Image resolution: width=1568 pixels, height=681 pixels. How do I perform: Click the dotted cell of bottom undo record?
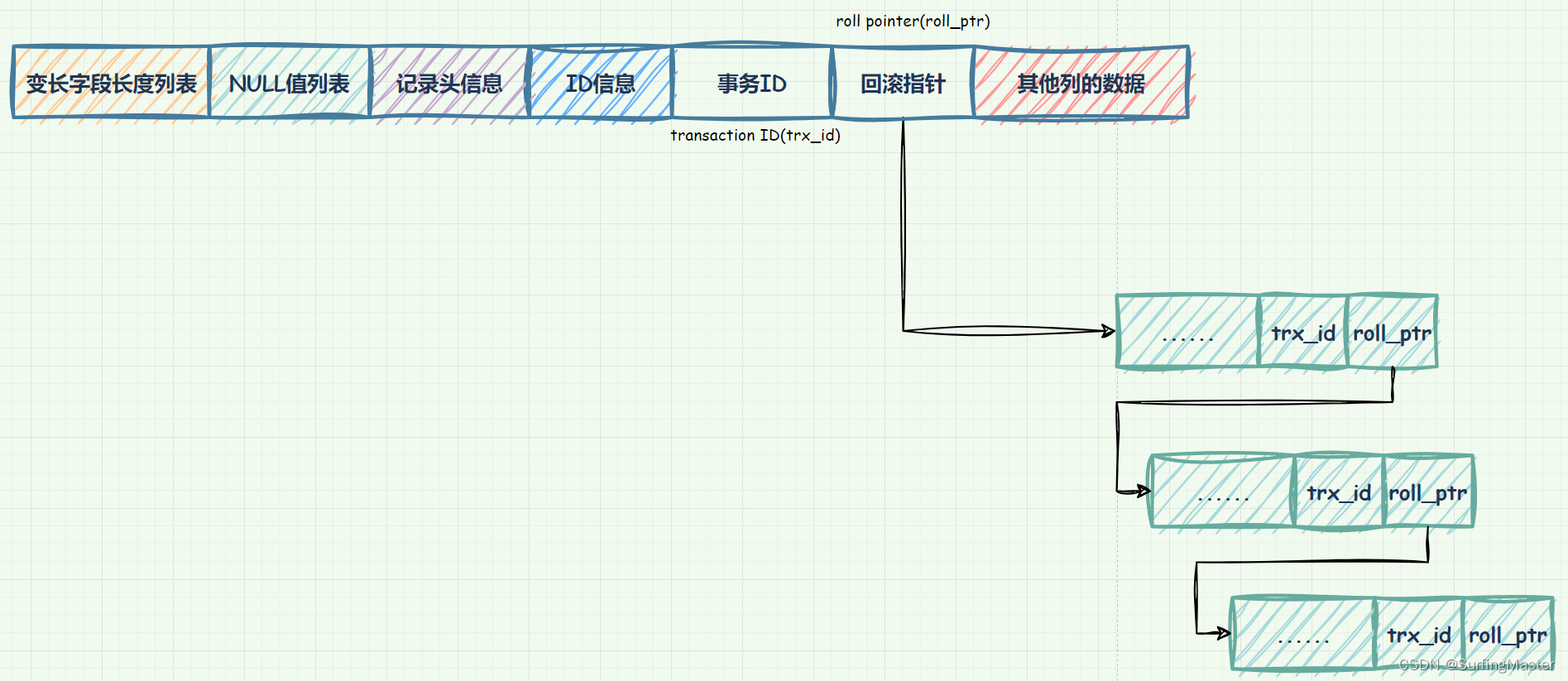point(1303,633)
